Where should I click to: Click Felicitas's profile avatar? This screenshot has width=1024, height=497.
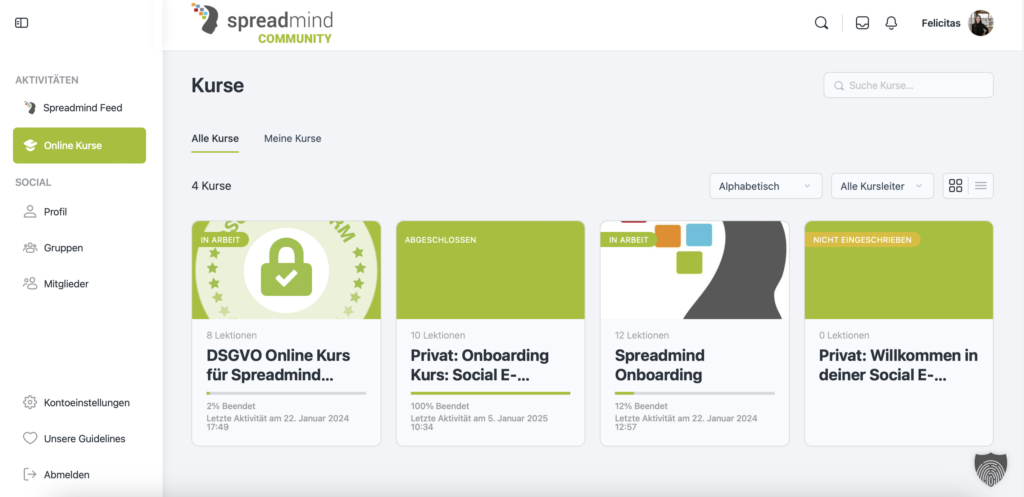(x=981, y=23)
